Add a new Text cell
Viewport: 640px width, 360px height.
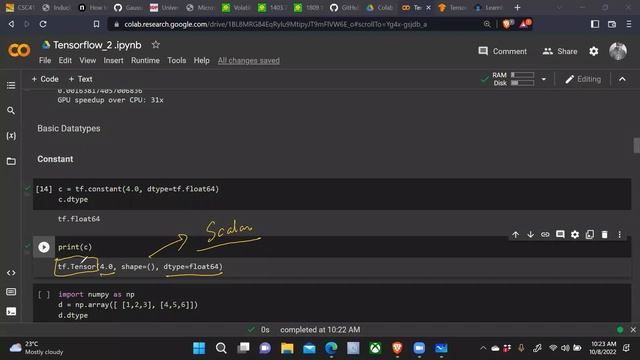coord(80,79)
